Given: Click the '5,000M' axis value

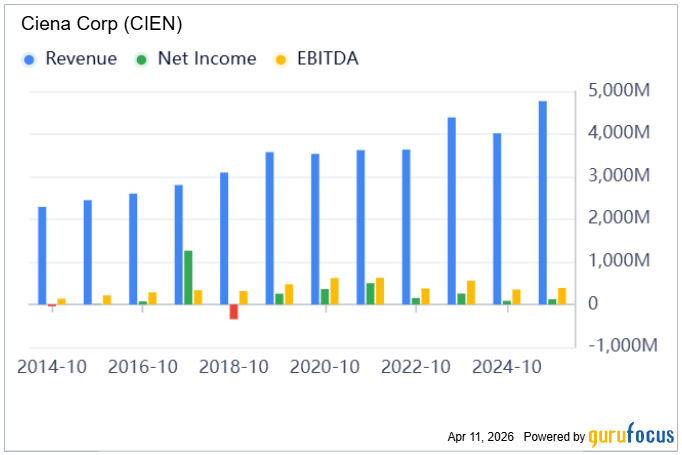Looking at the screenshot, I should click(619, 90).
